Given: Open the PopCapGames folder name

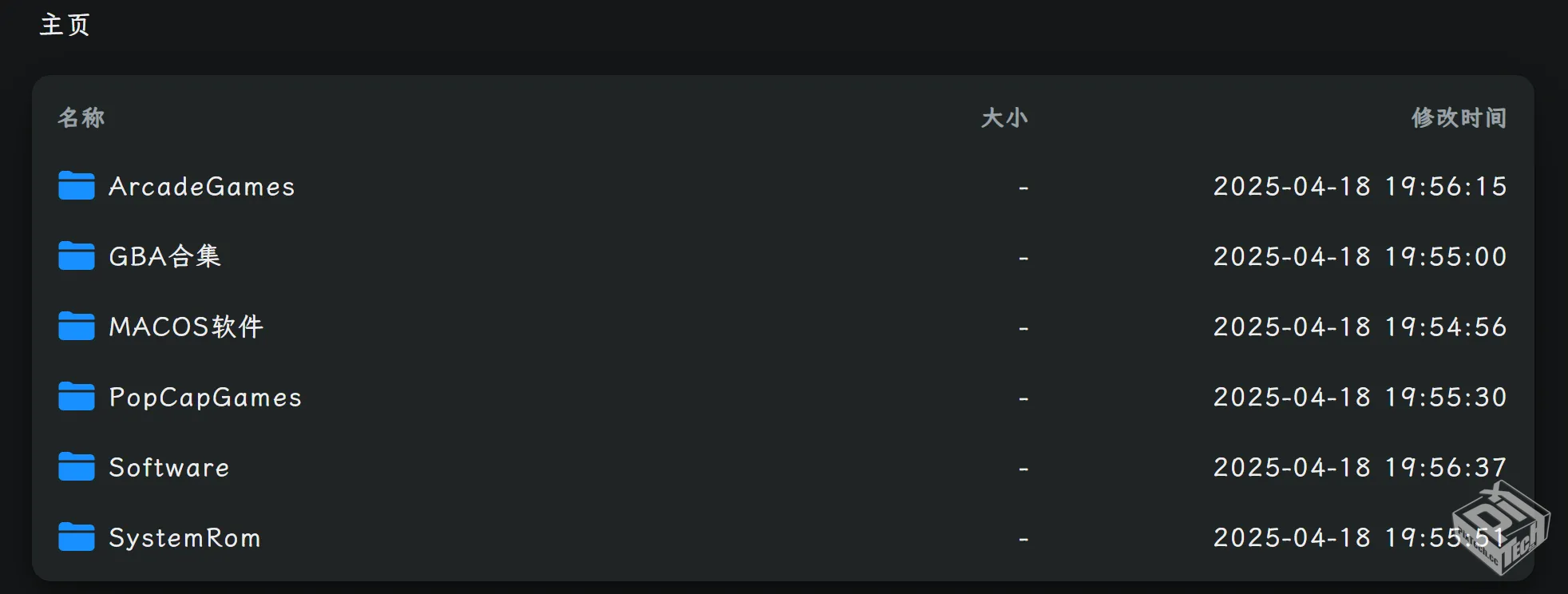Looking at the screenshot, I should pos(205,398).
